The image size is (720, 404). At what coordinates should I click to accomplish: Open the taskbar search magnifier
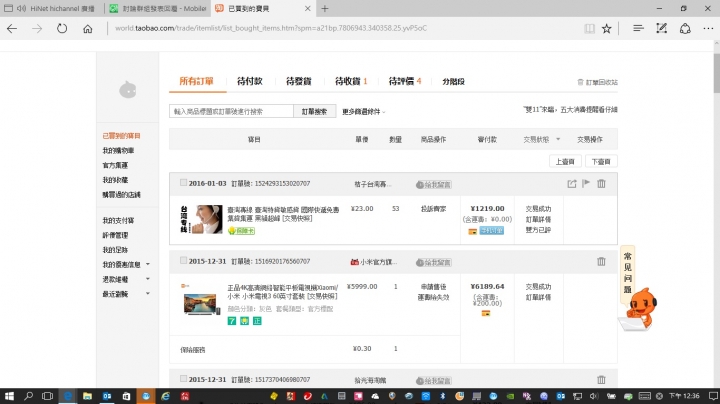click(x=28, y=396)
